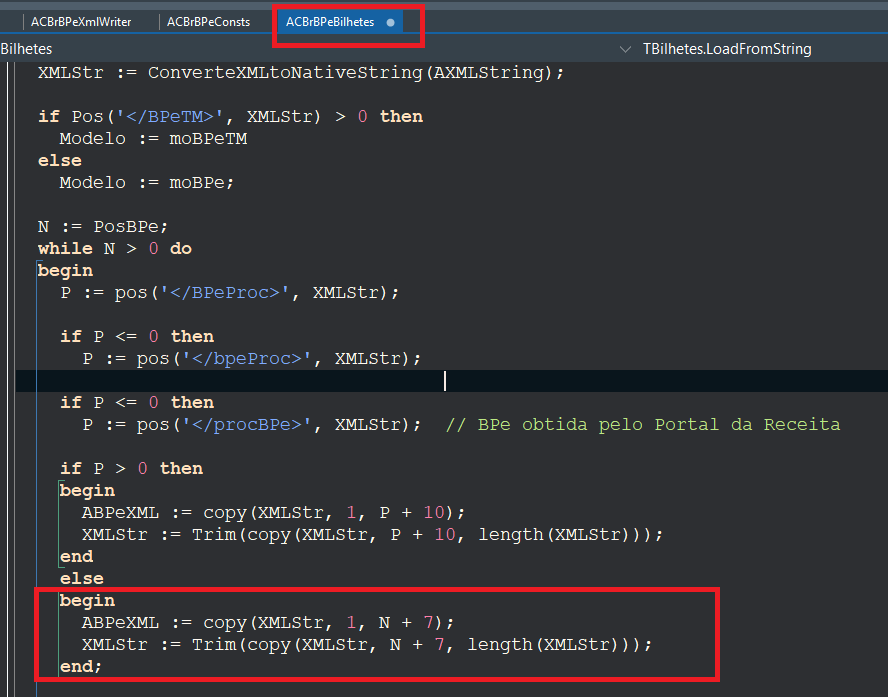Click on 'if P > 0 then' line

click(x=131, y=469)
